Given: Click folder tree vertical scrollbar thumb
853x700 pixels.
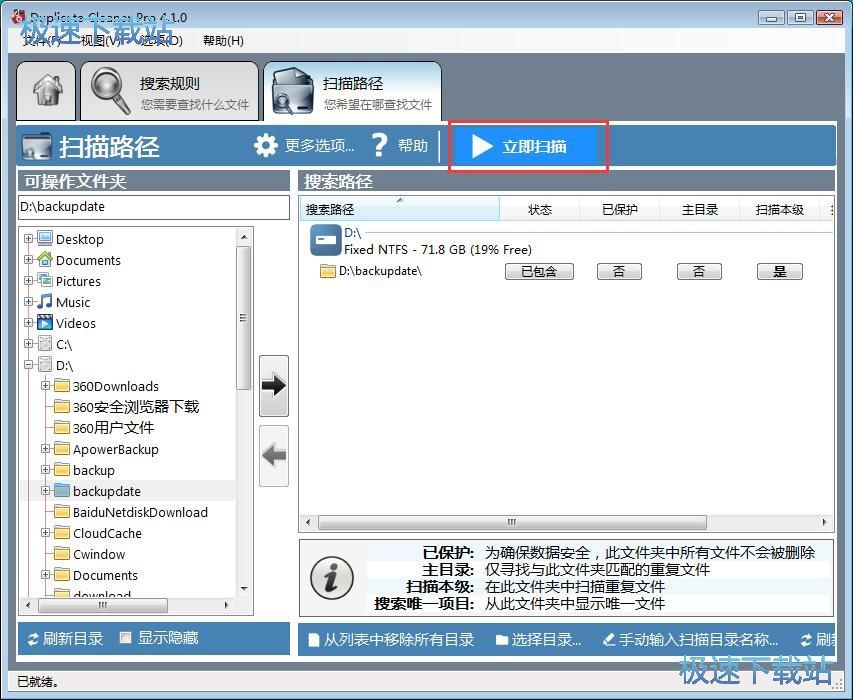Looking at the screenshot, I should click(x=243, y=318).
